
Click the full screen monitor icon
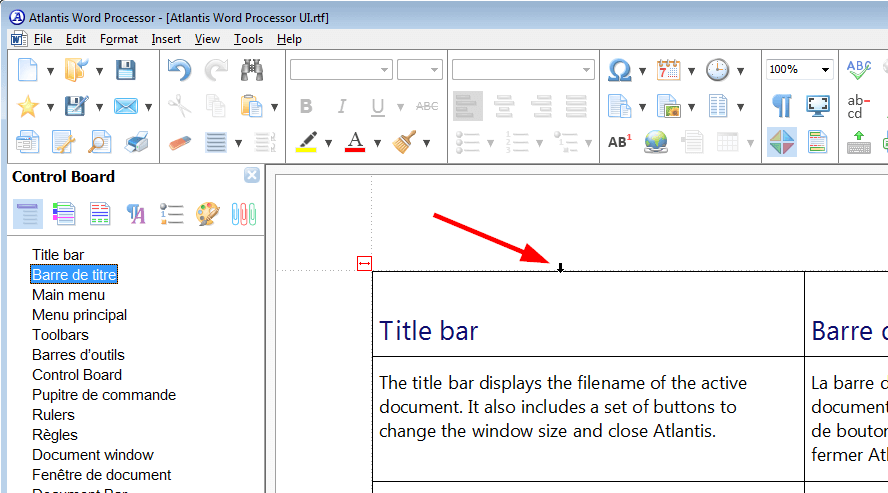(x=818, y=106)
